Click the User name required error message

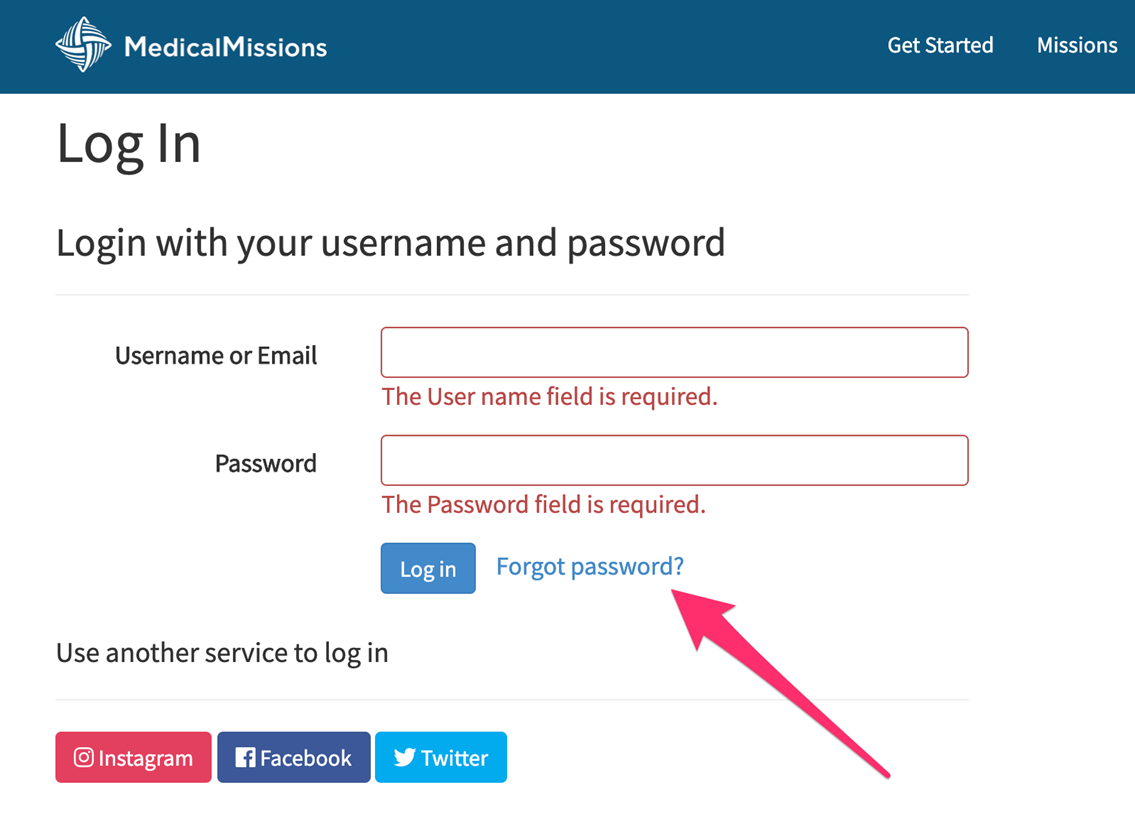[x=550, y=397]
